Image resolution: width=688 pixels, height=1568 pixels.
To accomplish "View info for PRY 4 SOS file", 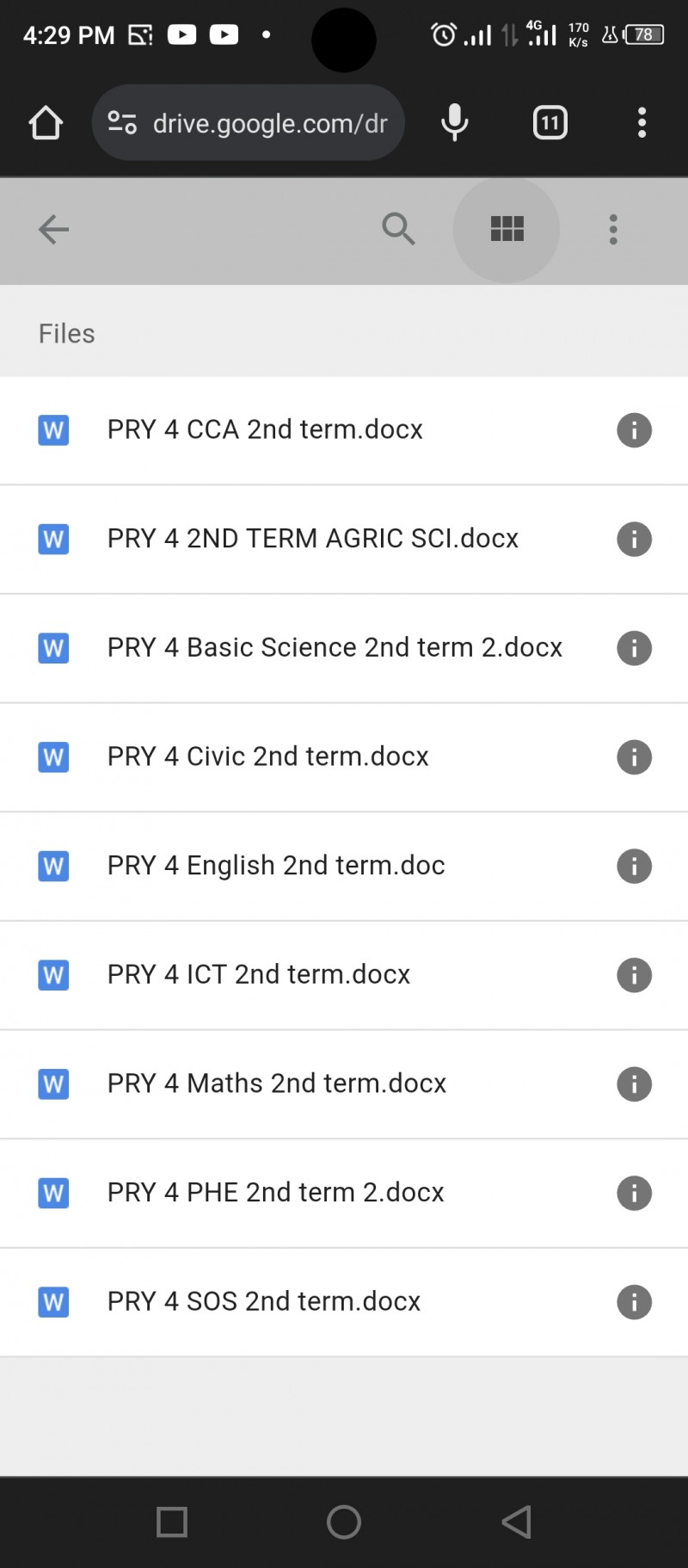I will [634, 1302].
